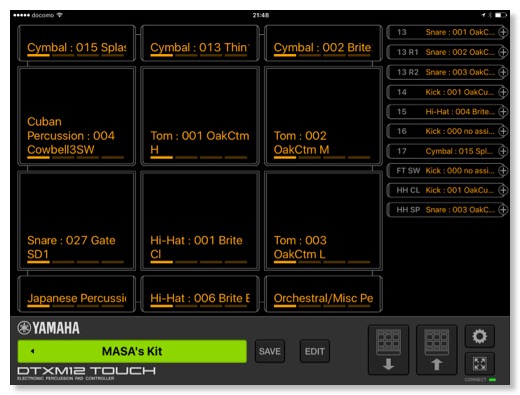This screenshot has height=395, width=520.
Task: Tap the plus icon on HH SP row
Action: [503, 210]
